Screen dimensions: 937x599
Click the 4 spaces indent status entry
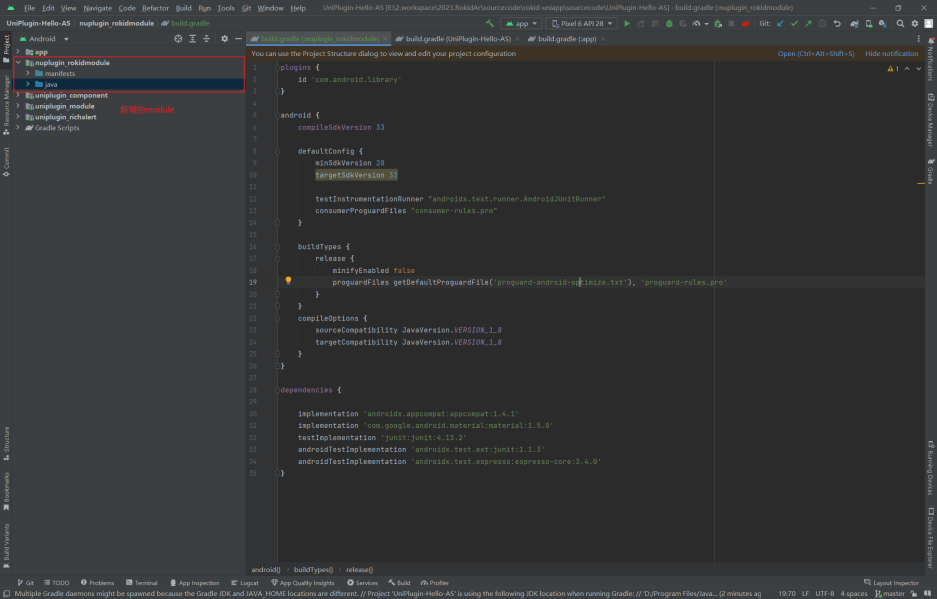pyautogui.click(x=854, y=594)
